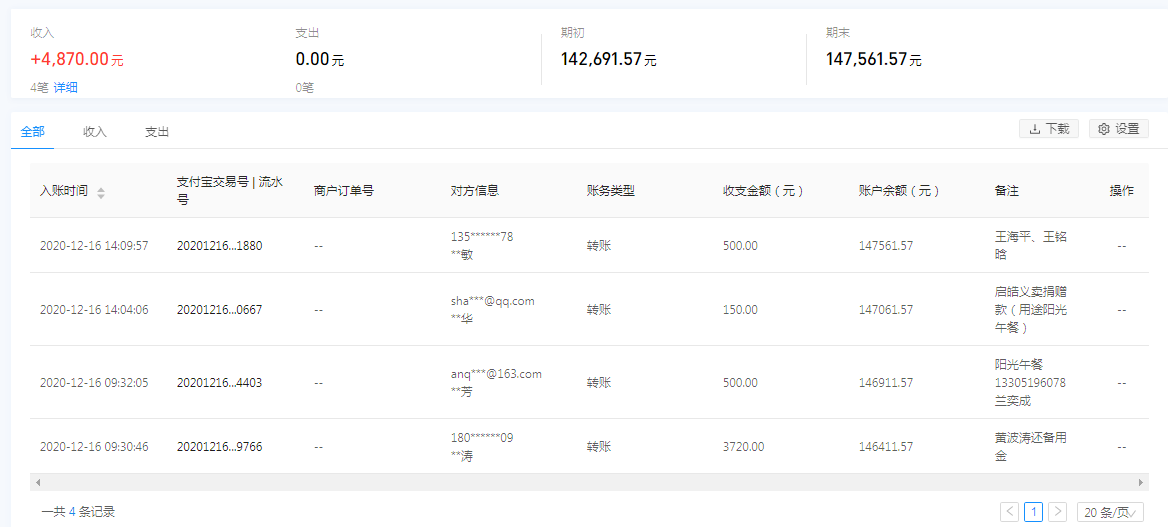Select page number 1

click(x=1034, y=512)
